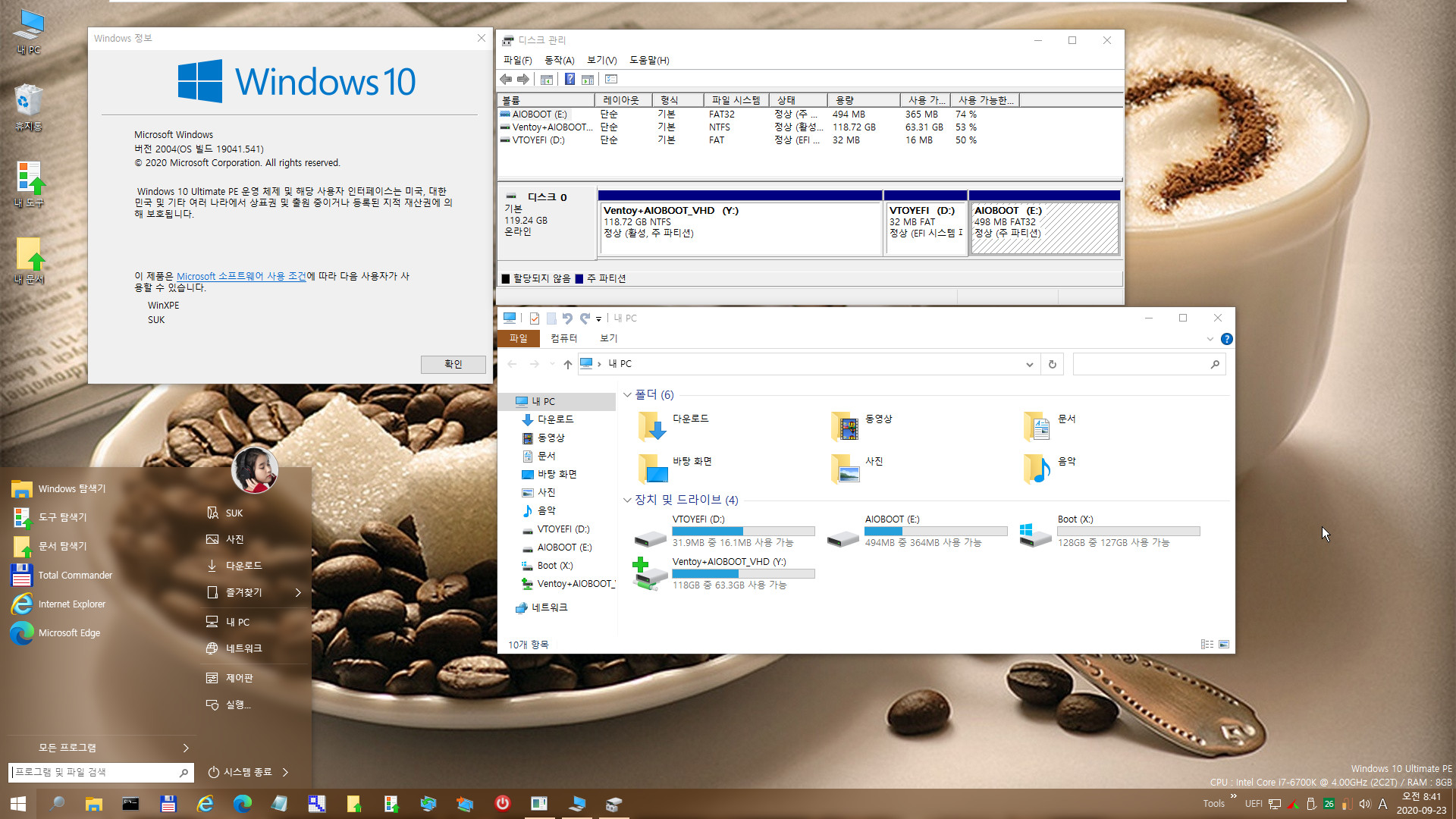This screenshot has height=819, width=1456.
Task: Click the VTOYEFI (D:) drive icon
Action: pos(648,531)
